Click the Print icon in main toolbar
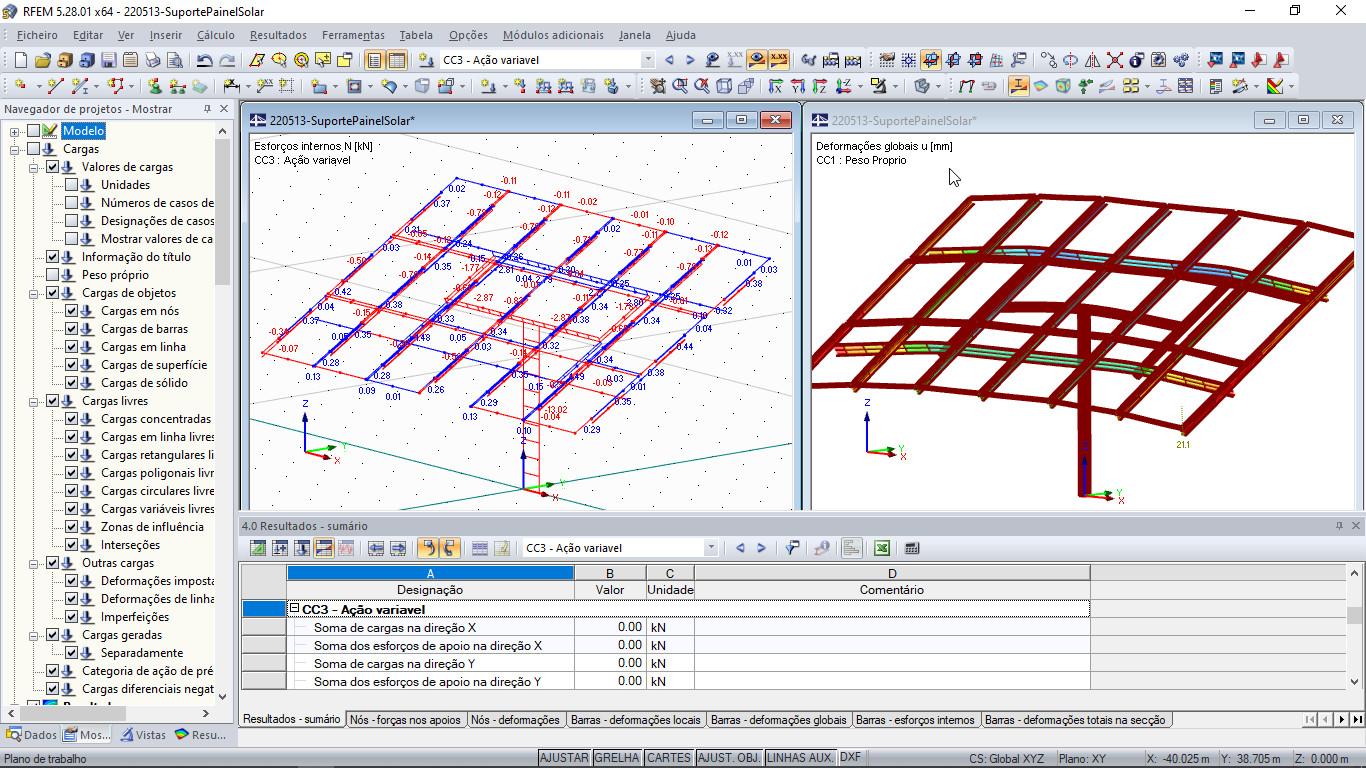The width and height of the screenshot is (1366, 768). (x=153, y=60)
